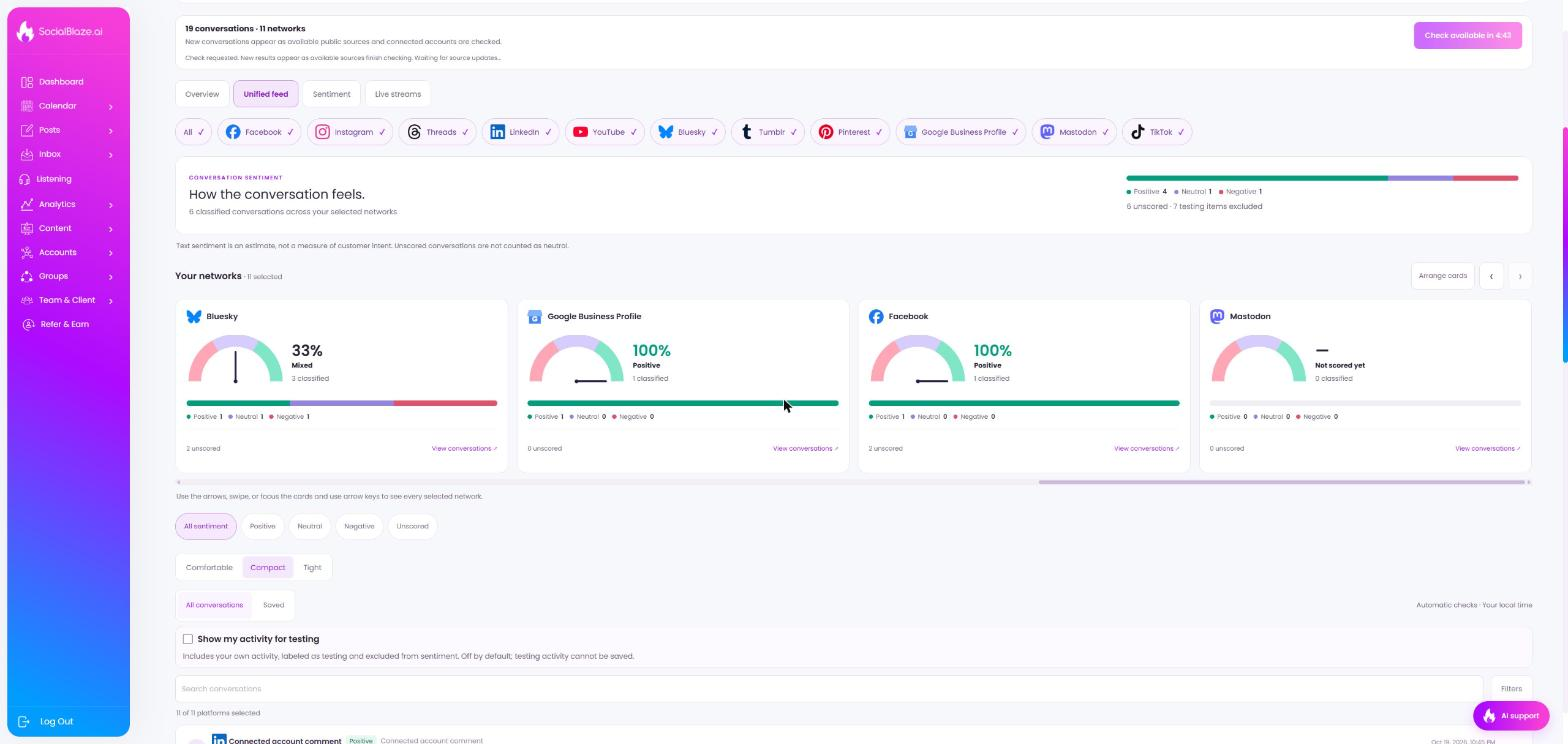
Task: Click the Bluesky sentiment distribution bar
Action: click(342, 403)
